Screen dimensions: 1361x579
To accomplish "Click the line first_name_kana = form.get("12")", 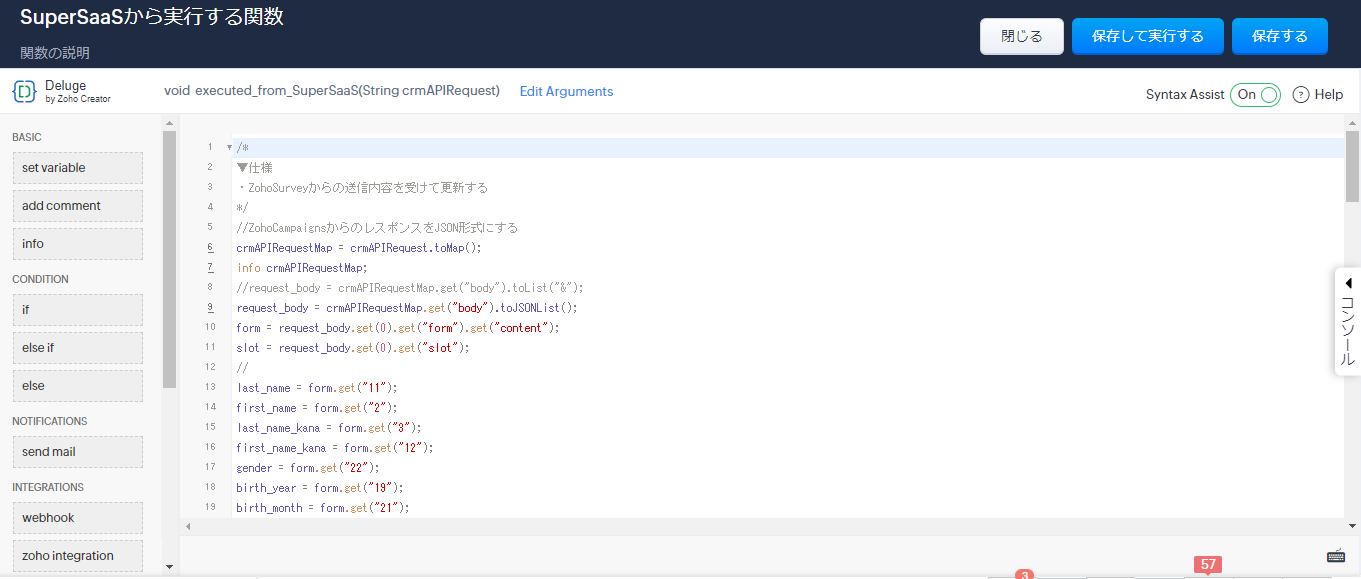I will pyautogui.click(x=335, y=447).
